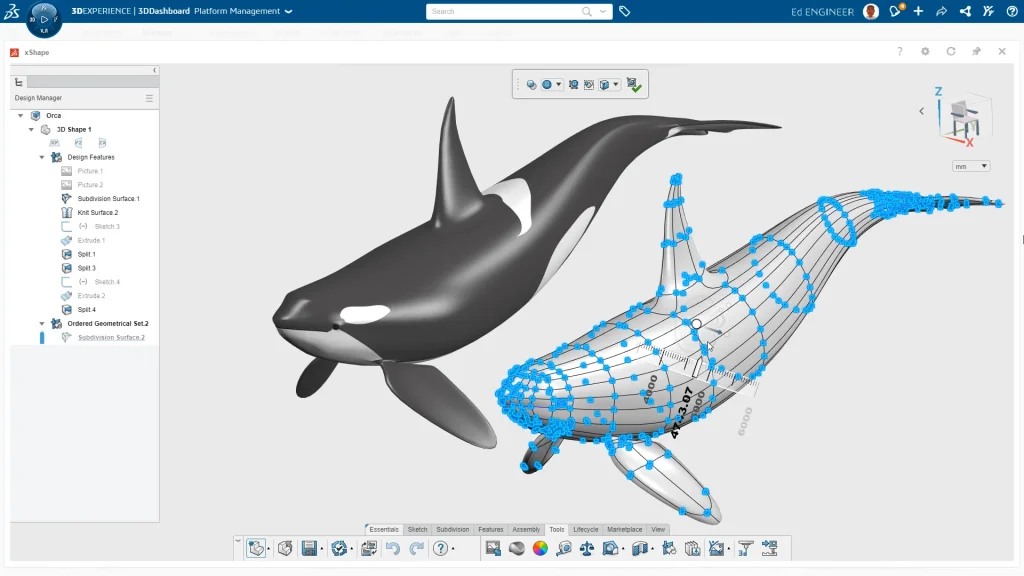Click the tag icon beside search bar
Image resolution: width=1024 pixels, height=576 pixels.
tap(625, 12)
